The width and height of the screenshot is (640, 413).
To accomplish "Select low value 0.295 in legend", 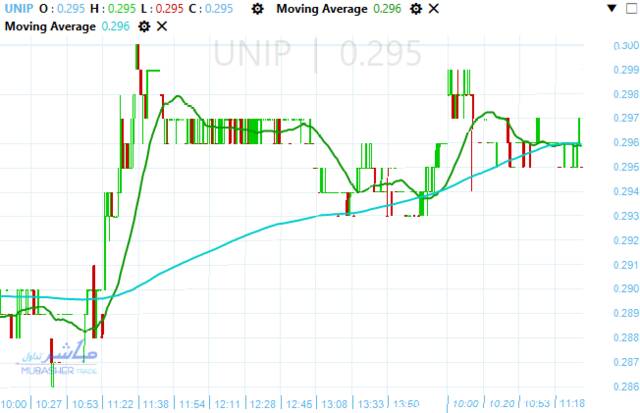I will [x=169, y=9].
